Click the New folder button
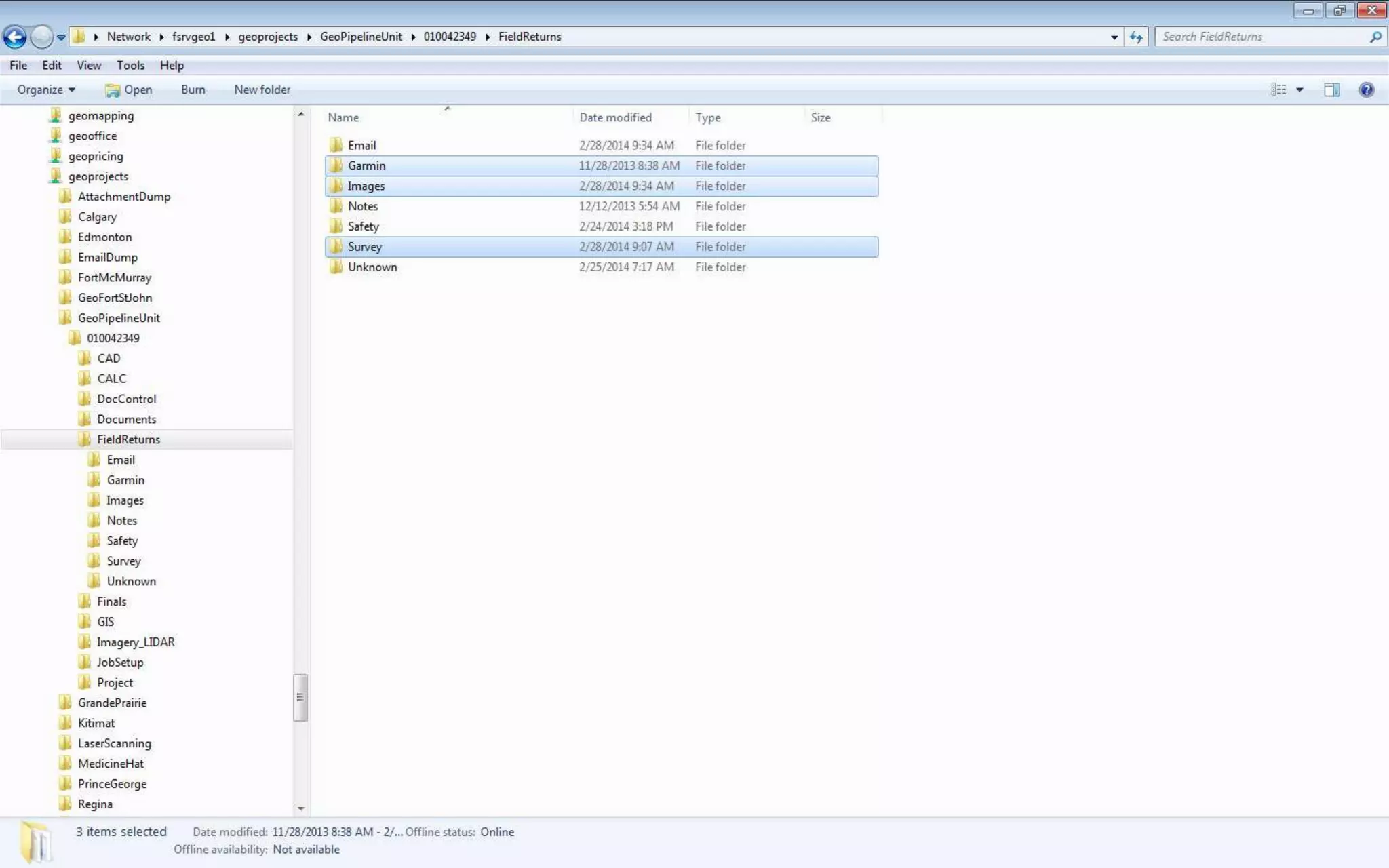Viewport: 1389px width, 868px height. [x=262, y=90]
